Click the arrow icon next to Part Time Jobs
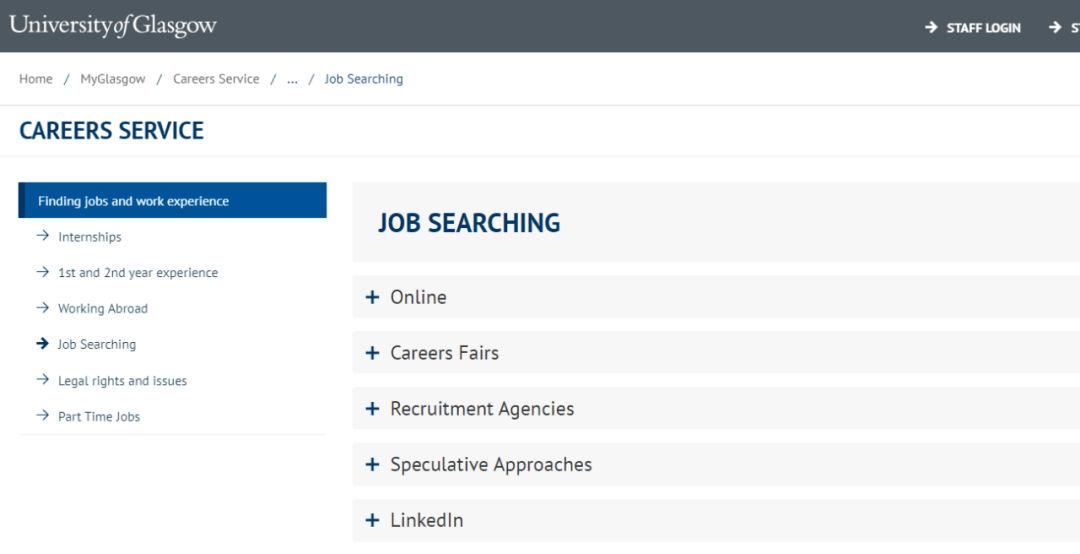This screenshot has width=1080, height=554. (43, 416)
